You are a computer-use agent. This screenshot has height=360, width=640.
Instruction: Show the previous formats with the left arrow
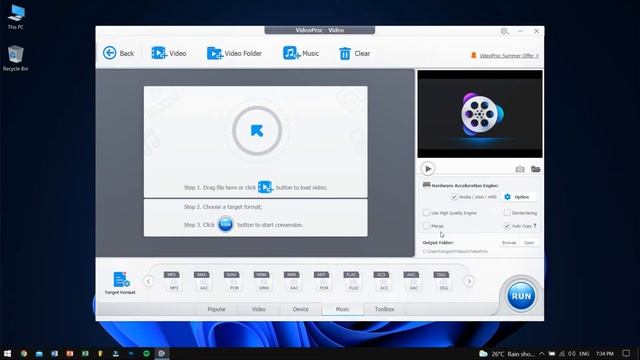tap(149, 281)
